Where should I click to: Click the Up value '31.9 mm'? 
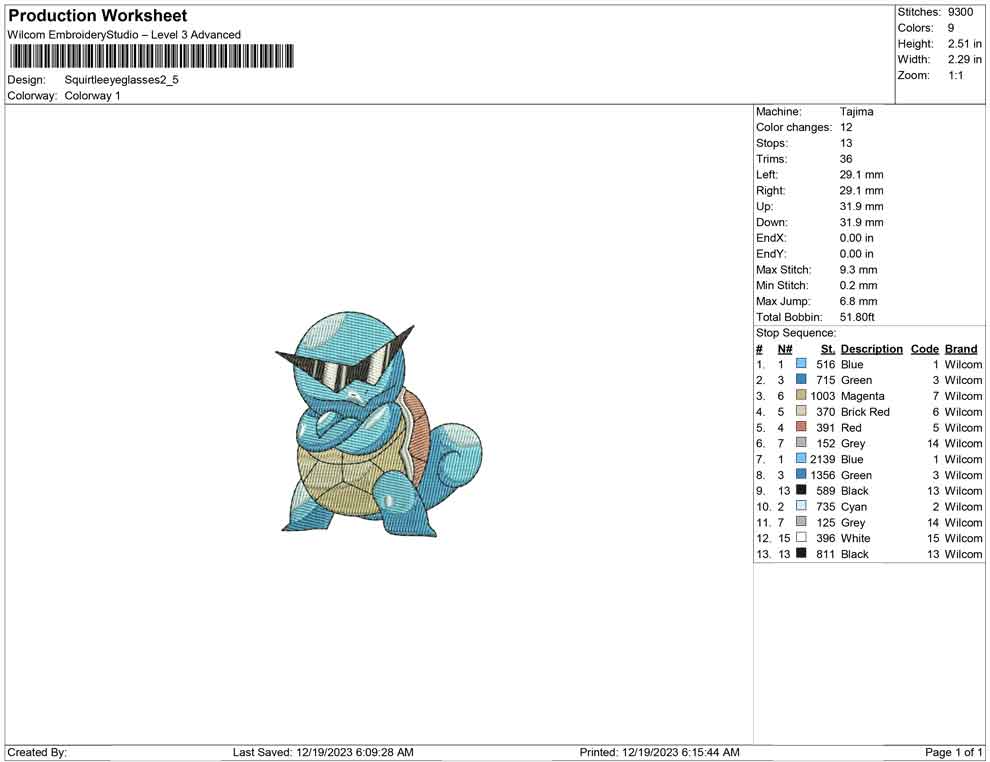point(862,206)
